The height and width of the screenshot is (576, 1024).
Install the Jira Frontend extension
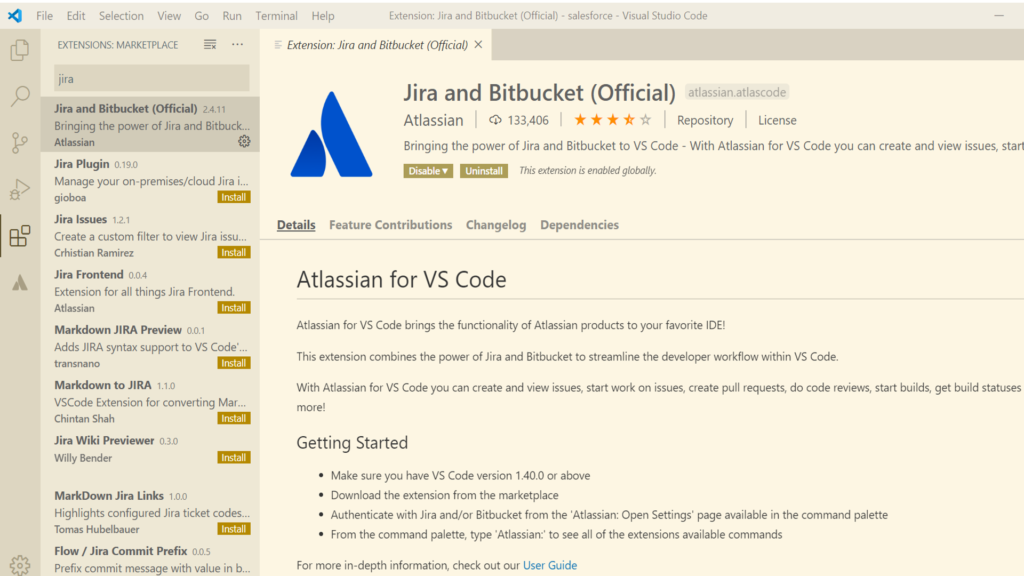click(234, 308)
